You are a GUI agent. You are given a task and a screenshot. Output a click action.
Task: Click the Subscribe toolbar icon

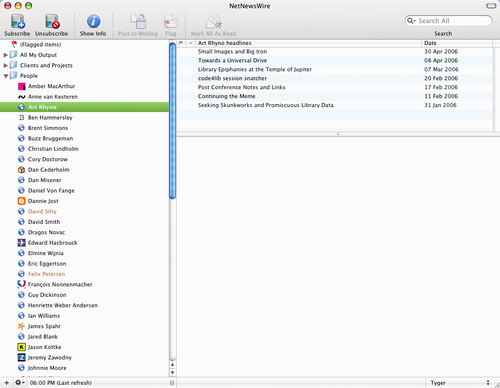[17, 21]
